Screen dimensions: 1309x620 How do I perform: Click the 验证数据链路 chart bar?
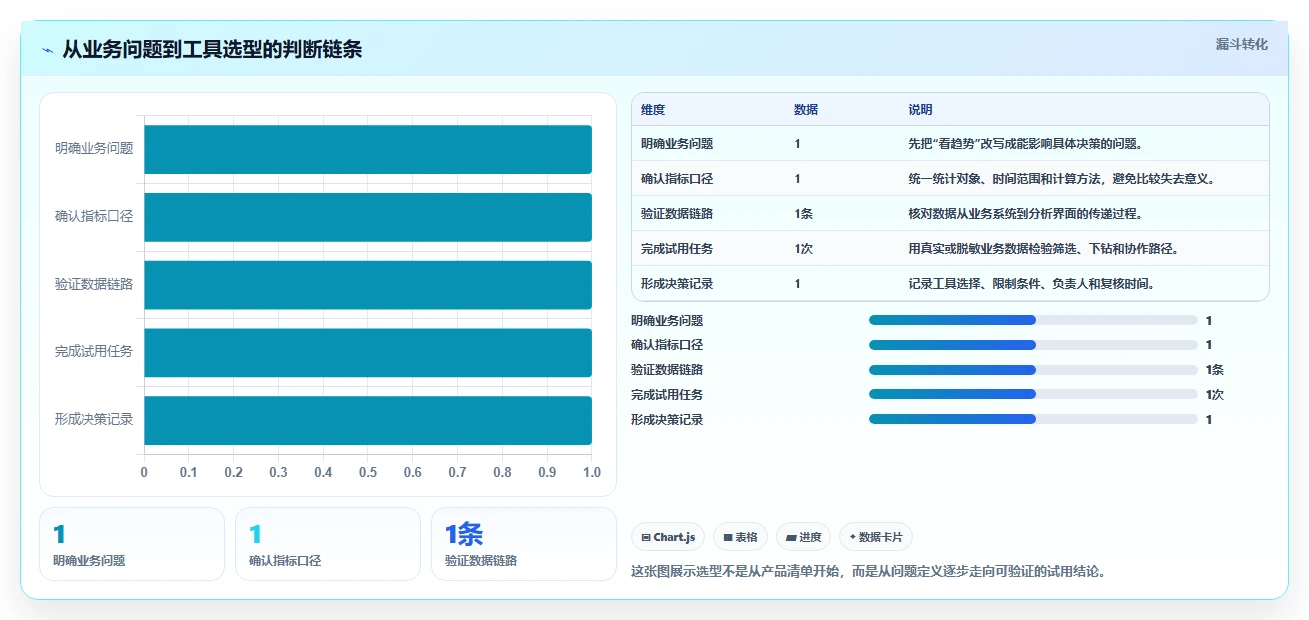point(368,285)
